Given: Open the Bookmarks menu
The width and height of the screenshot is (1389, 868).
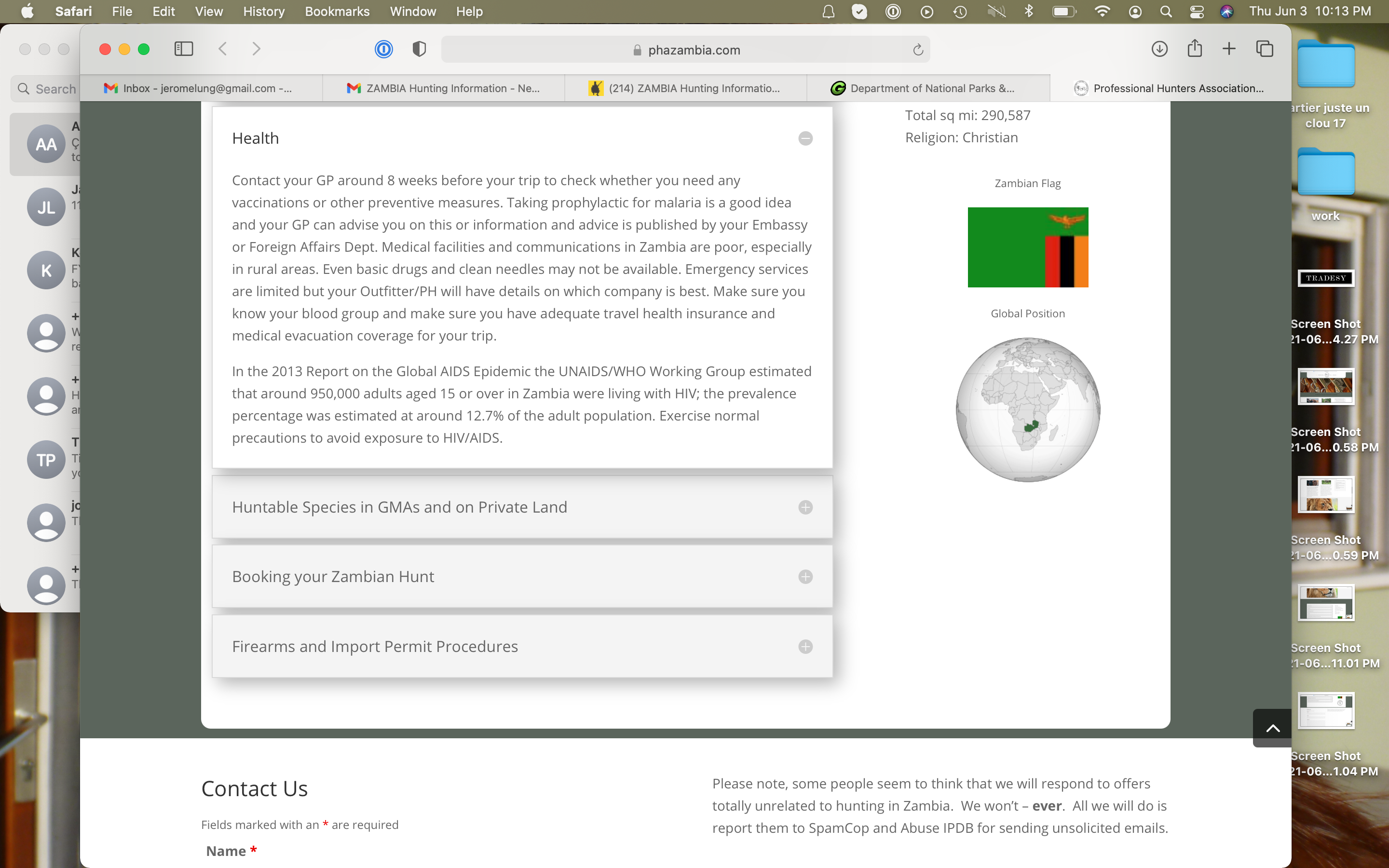Looking at the screenshot, I should pos(337,12).
